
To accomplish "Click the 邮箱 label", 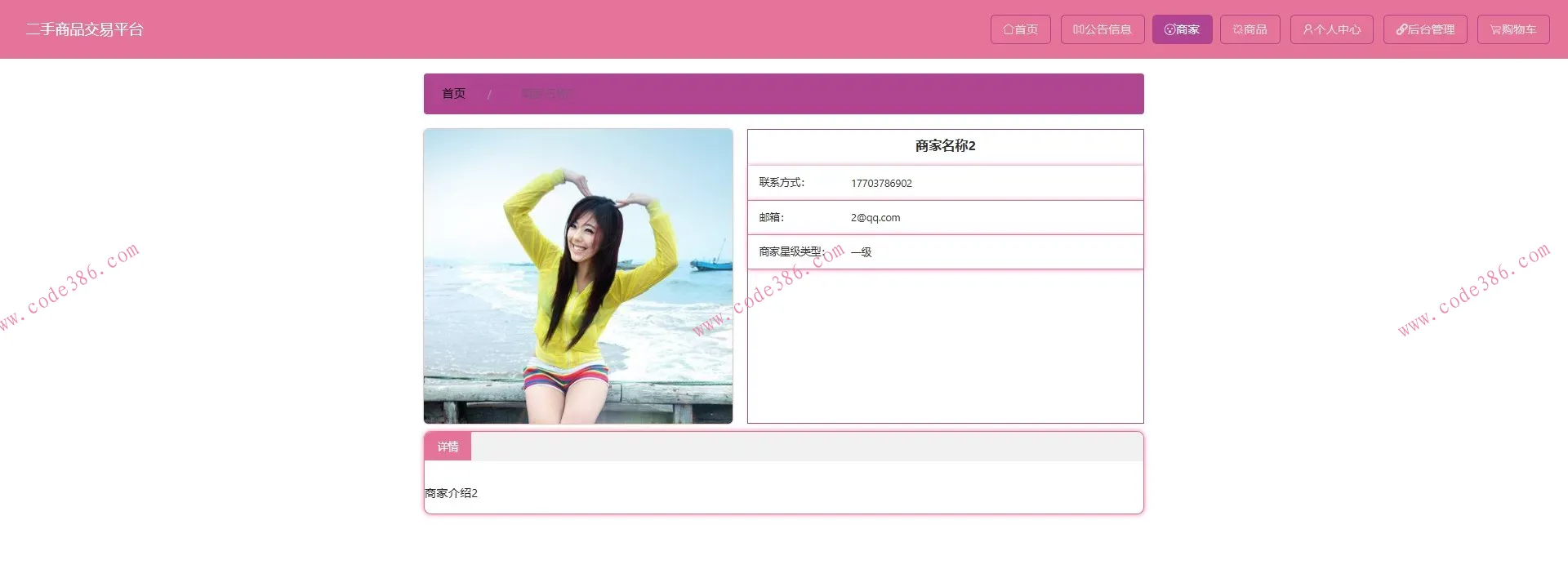I will [771, 218].
